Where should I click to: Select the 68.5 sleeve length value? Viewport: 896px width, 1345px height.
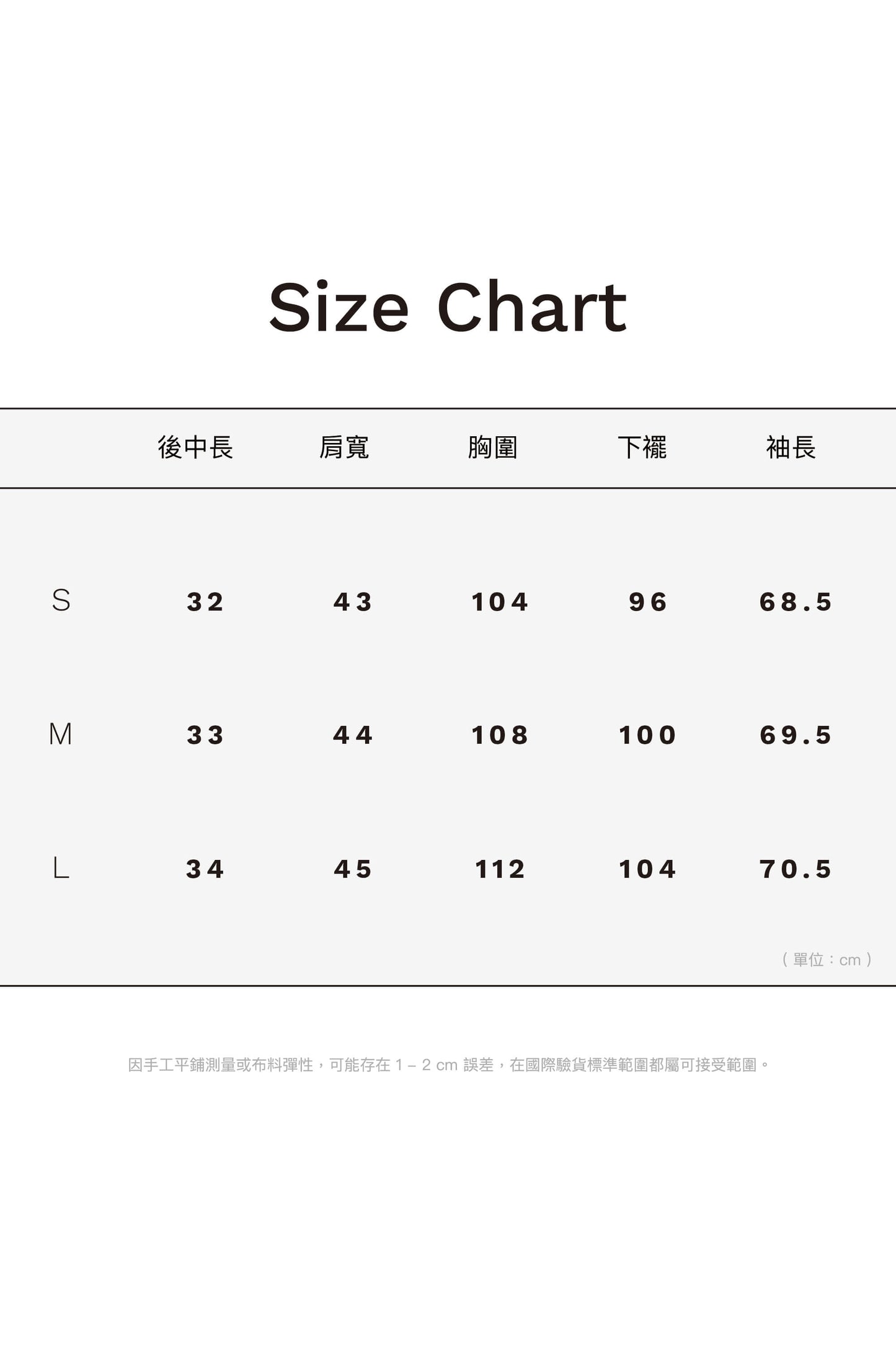[796, 602]
